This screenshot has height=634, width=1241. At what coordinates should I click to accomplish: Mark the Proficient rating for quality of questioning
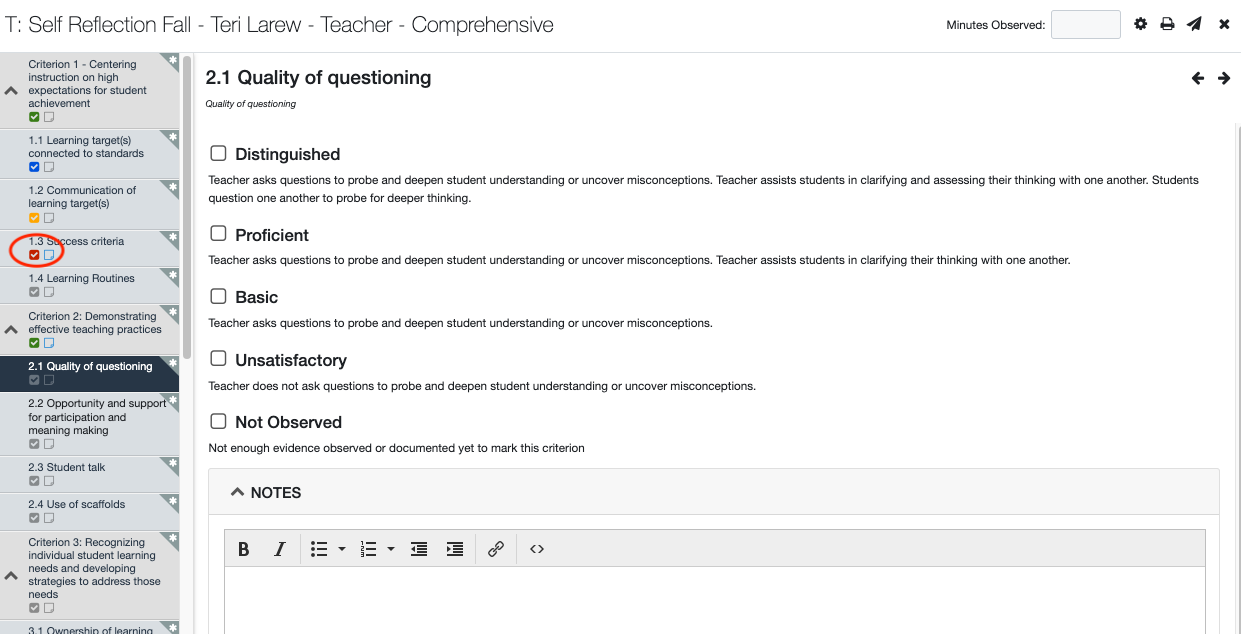218,234
